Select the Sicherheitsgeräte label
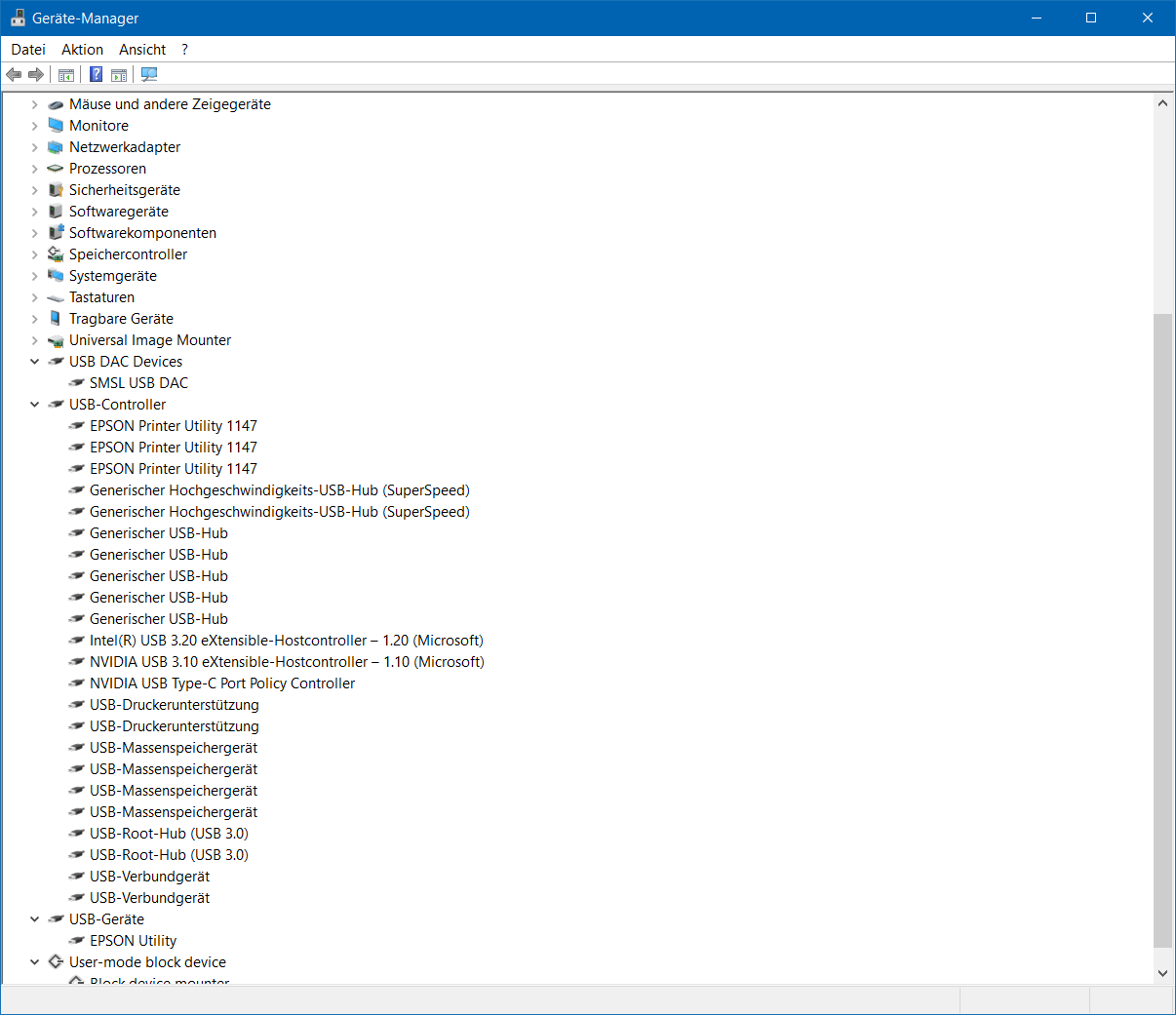 (124, 190)
